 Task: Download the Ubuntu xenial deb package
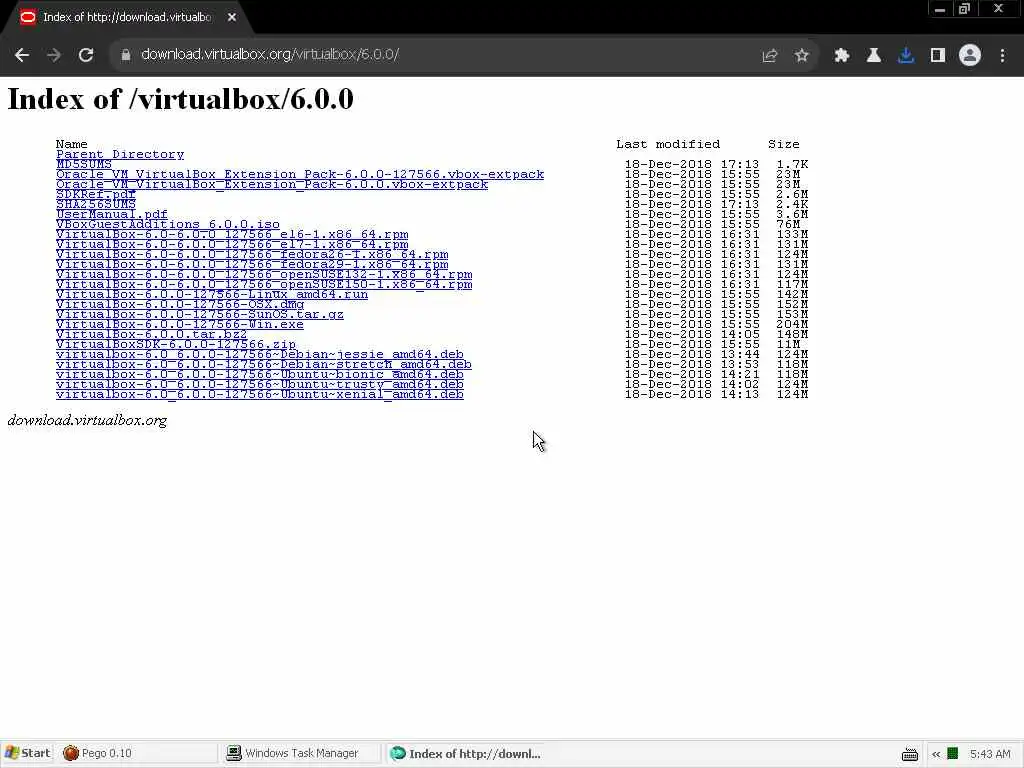pyautogui.click(x=260, y=394)
